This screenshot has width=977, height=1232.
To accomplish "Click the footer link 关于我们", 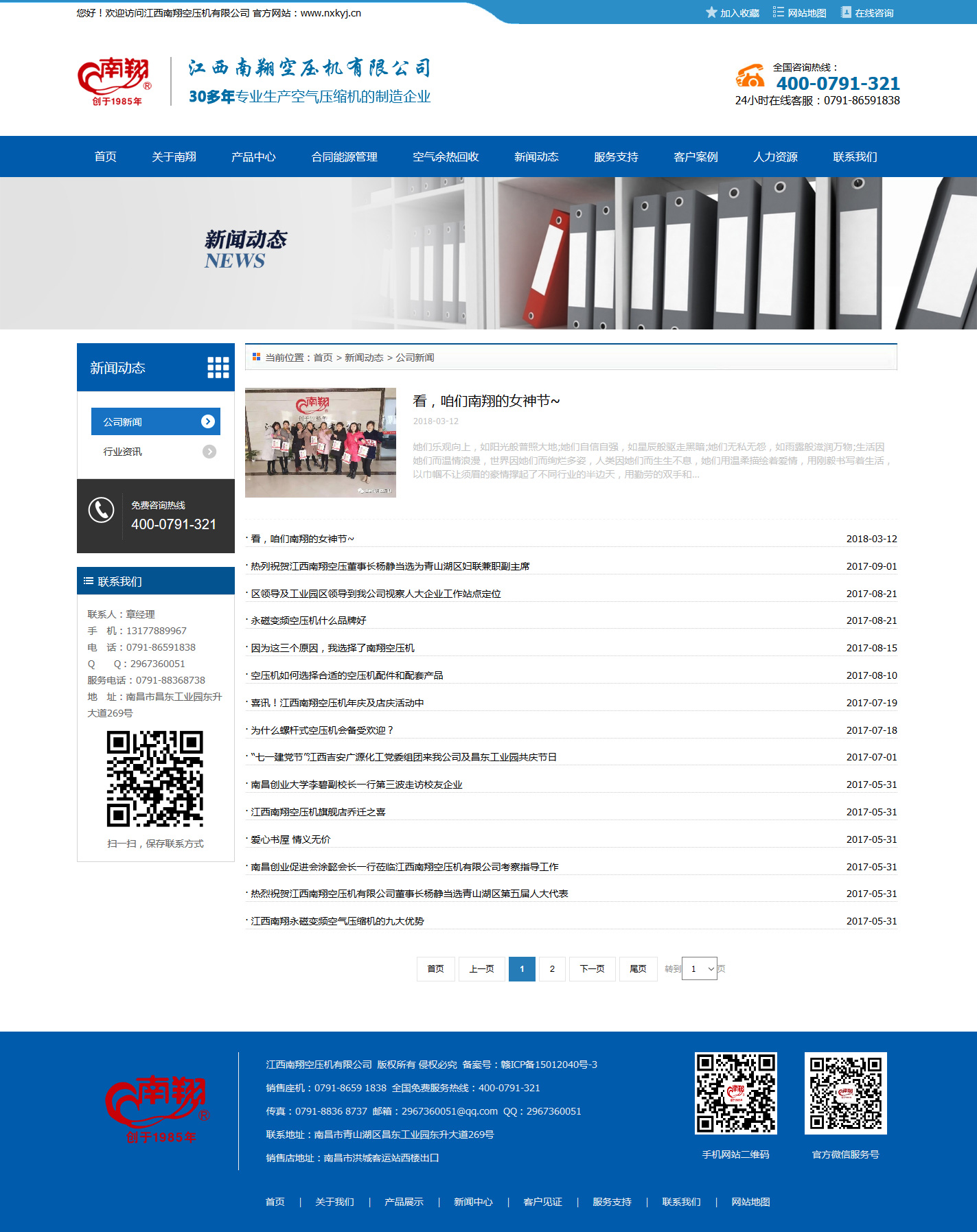I will click(334, 1202).
